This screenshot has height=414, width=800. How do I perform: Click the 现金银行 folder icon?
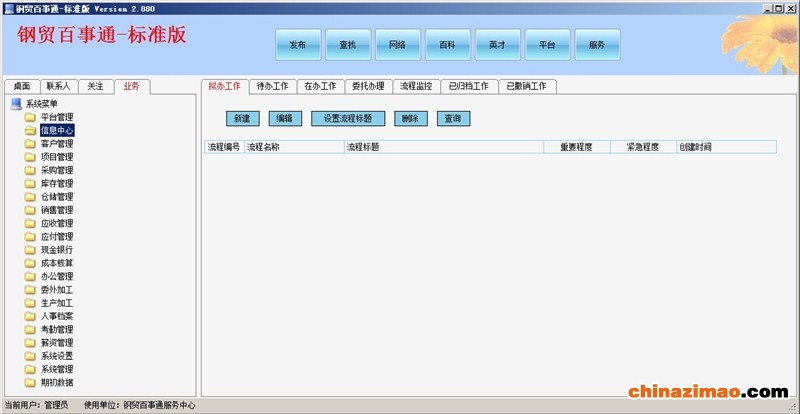point(31,250)
